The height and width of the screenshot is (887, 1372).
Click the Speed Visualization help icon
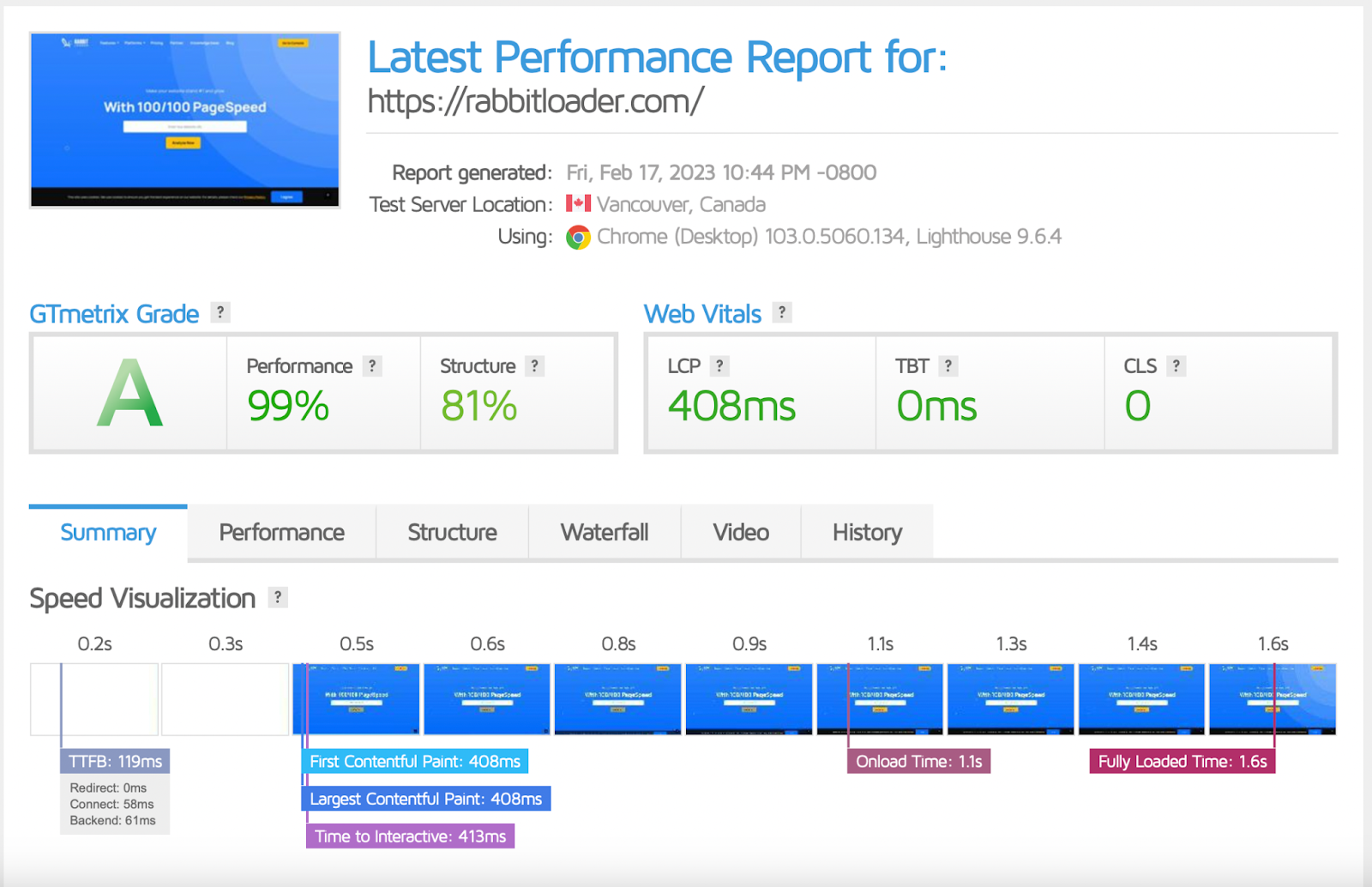click(x=276, y=597)
